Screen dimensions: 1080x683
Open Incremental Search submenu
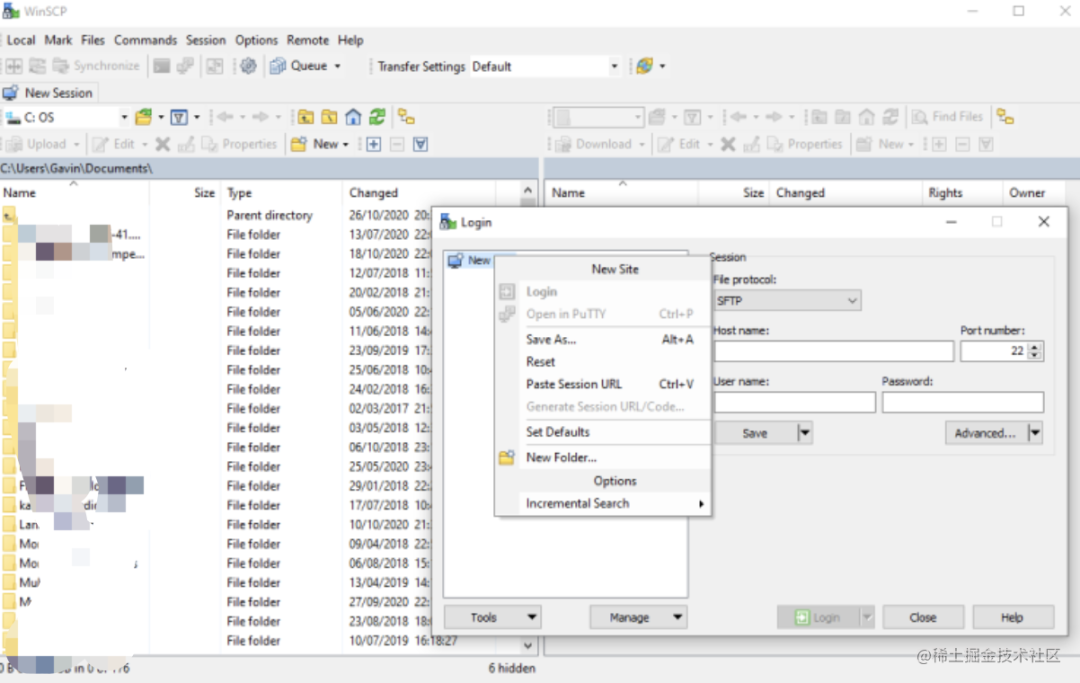[578, 503]
